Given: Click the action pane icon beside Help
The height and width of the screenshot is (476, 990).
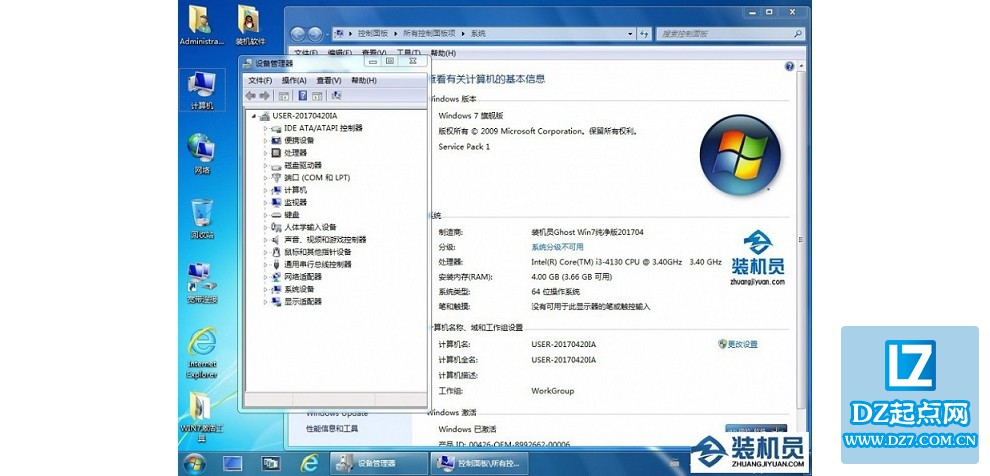Looking at the screenshot, I should tap(317, 95).
